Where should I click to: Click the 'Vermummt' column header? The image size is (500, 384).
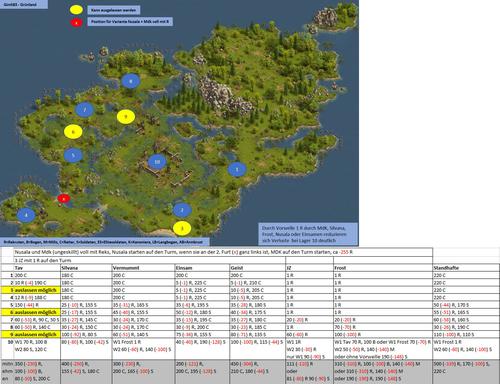(x=143, y=268)
